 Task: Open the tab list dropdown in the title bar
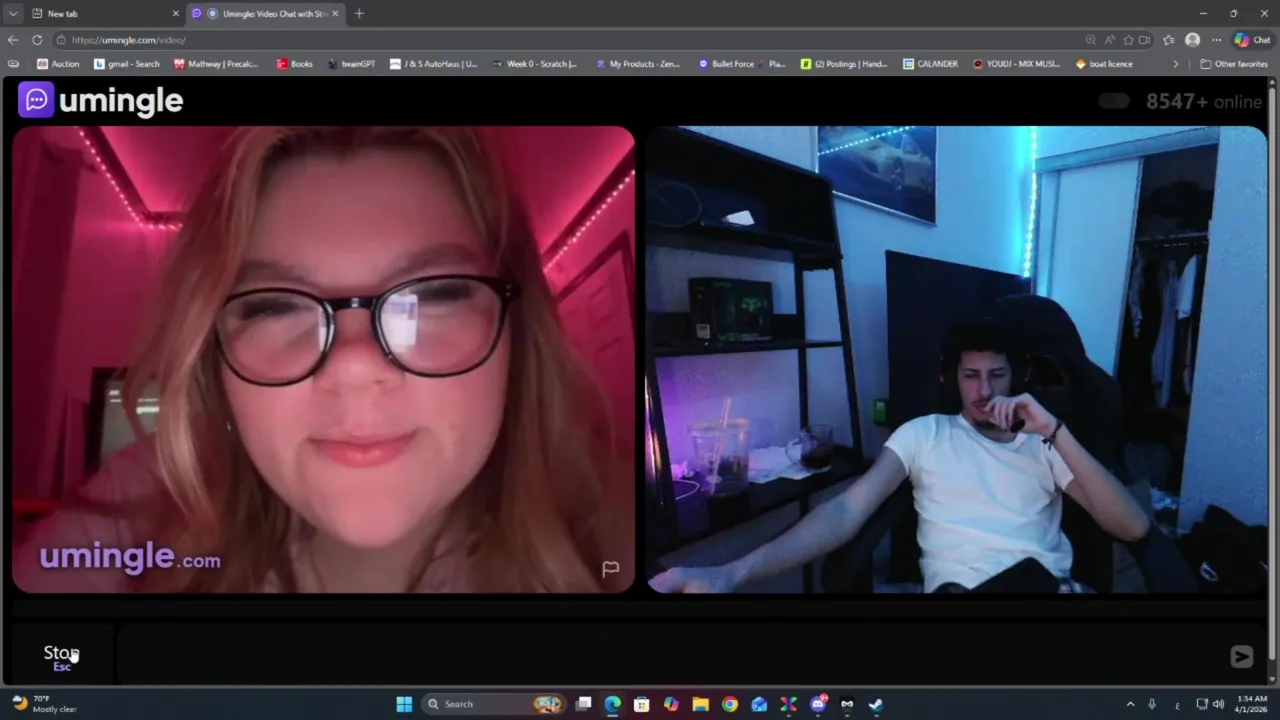13,13
